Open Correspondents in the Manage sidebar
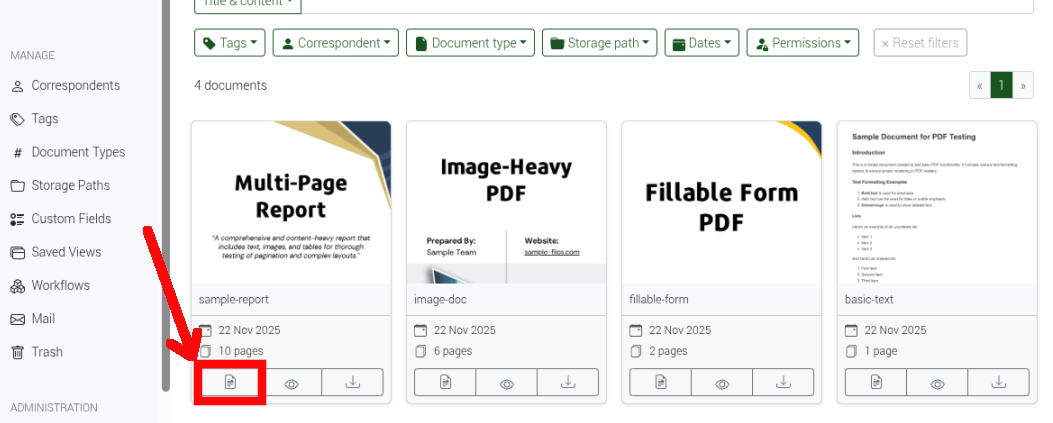The width and height of the screenshot is (1053, 423). click(65, 85)
